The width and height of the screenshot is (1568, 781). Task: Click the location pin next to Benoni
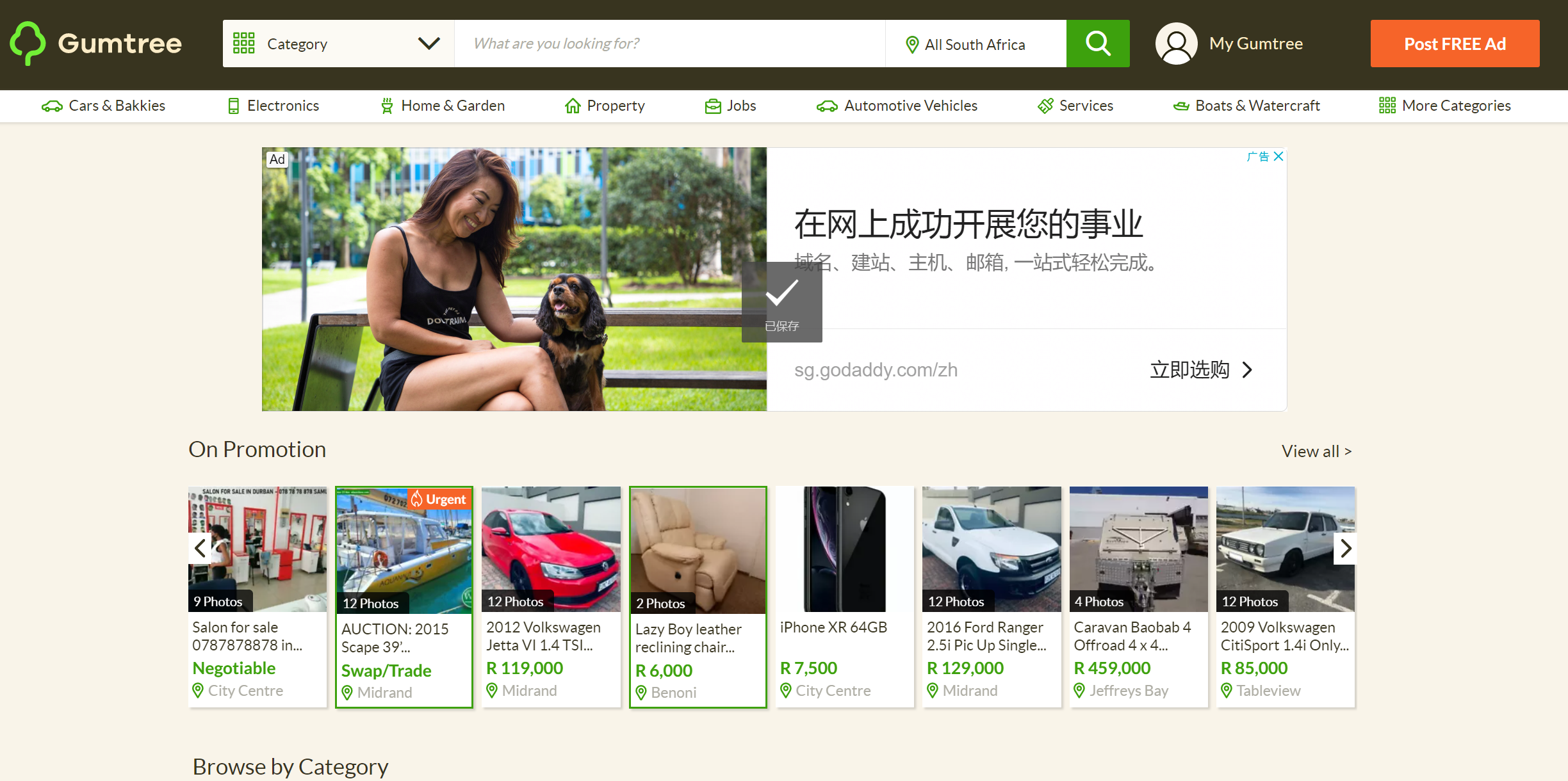pos(641,693)
